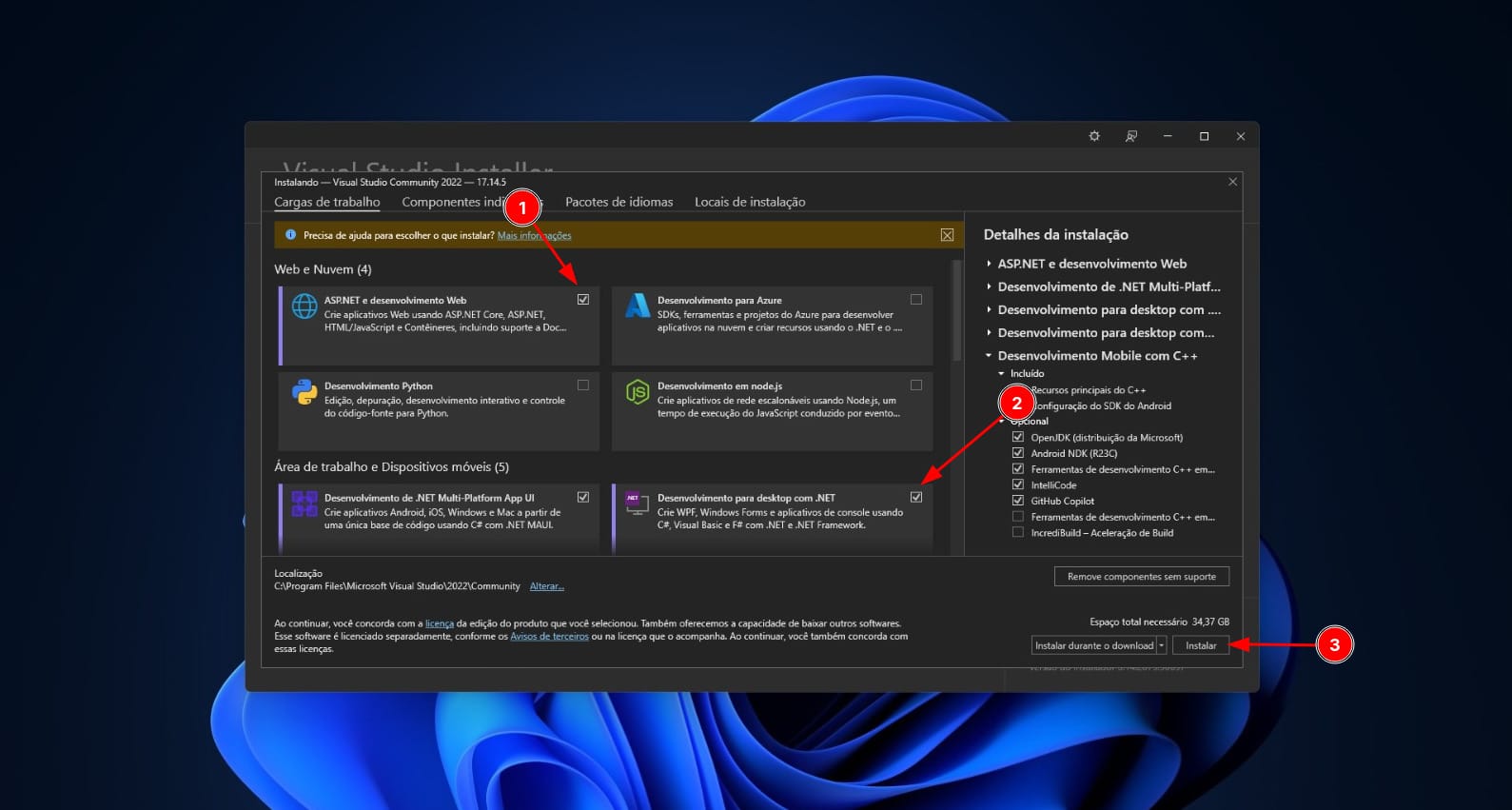1512x810 pixels.
Task: Check Desenvolvimento para Azure workload
Action: (x=916, y=299)
